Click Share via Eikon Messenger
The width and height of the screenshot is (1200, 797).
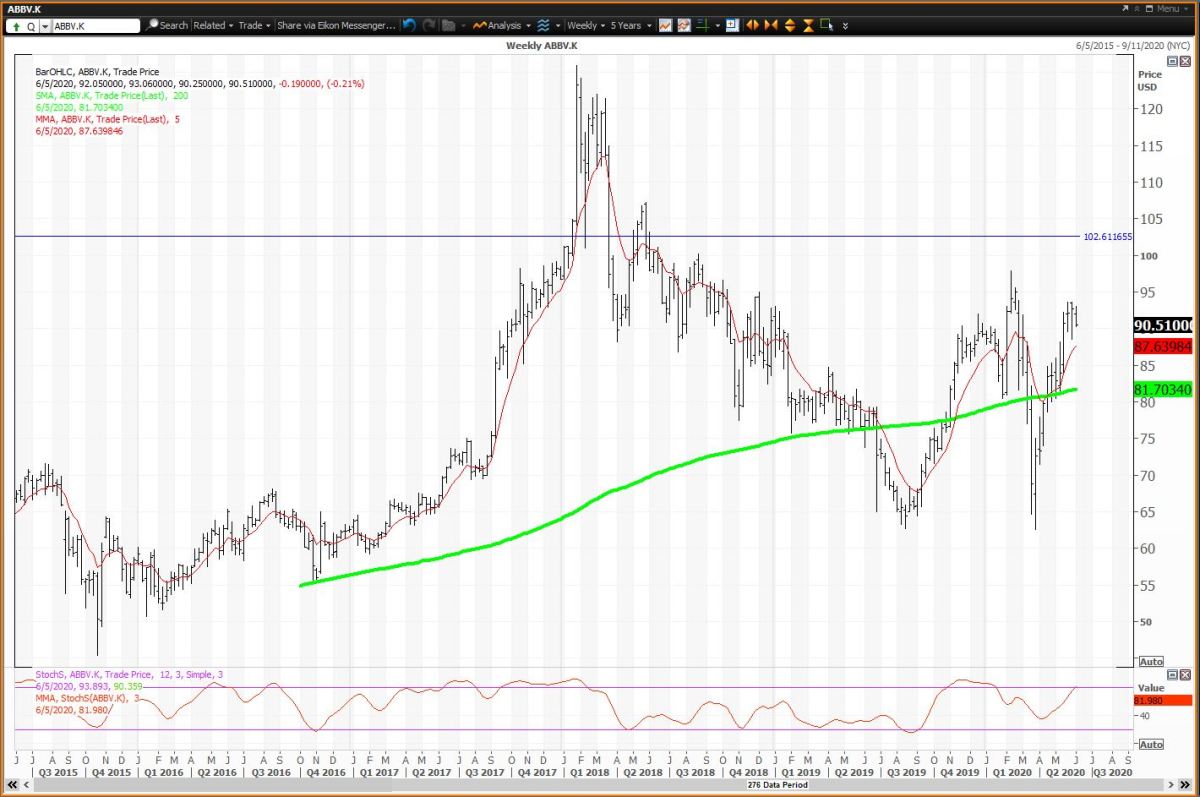[336, 25]
